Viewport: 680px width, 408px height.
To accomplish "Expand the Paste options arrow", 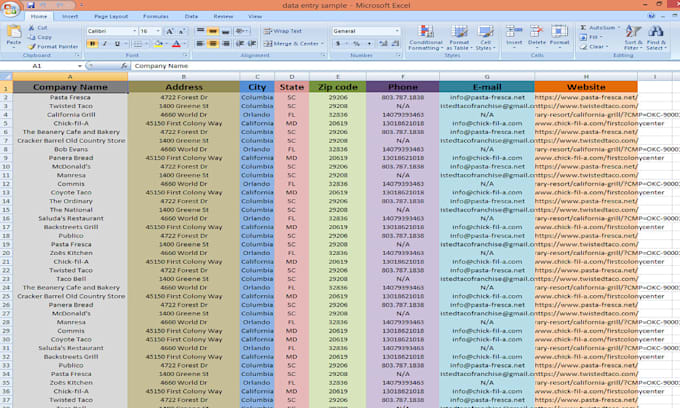I will pos(14,47).
